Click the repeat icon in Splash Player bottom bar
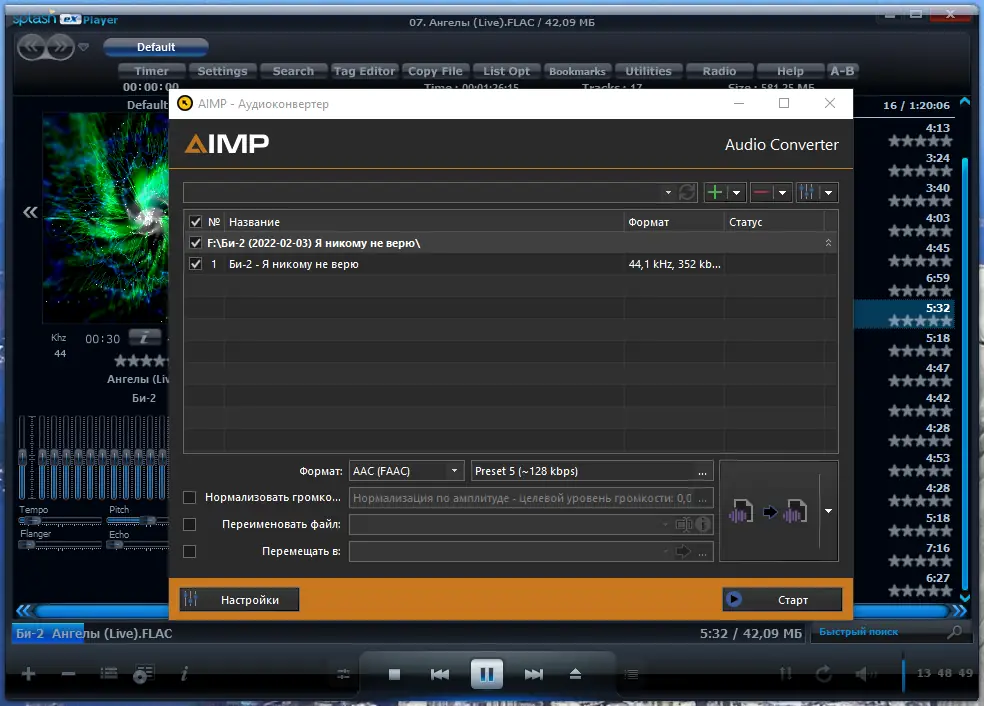The width and height of the screenshot is (984, 706). tap(824, 674)
